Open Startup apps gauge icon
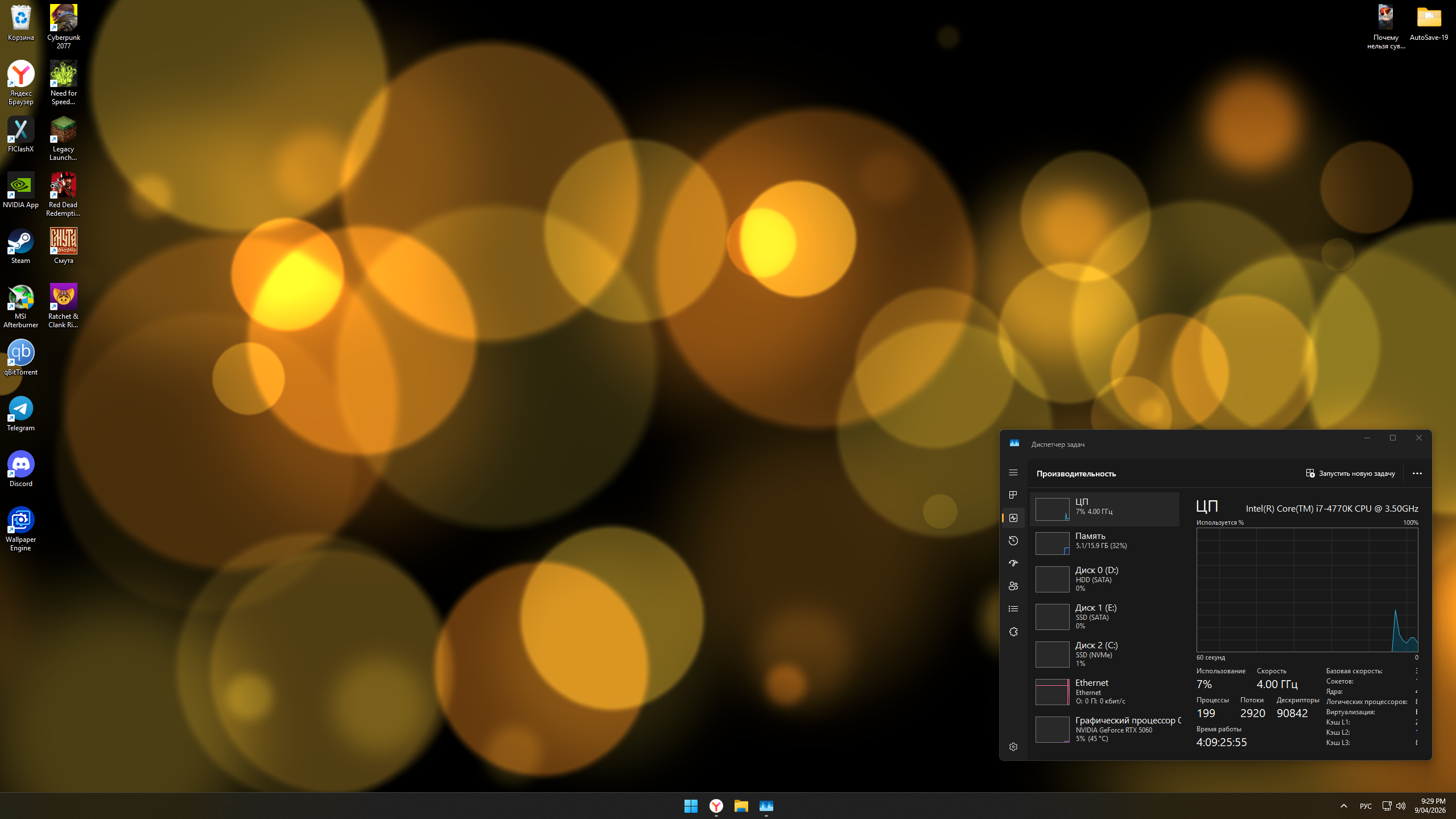Image resolution: width=1456 pixels, height=819 pixels. tap(1013, 563)
